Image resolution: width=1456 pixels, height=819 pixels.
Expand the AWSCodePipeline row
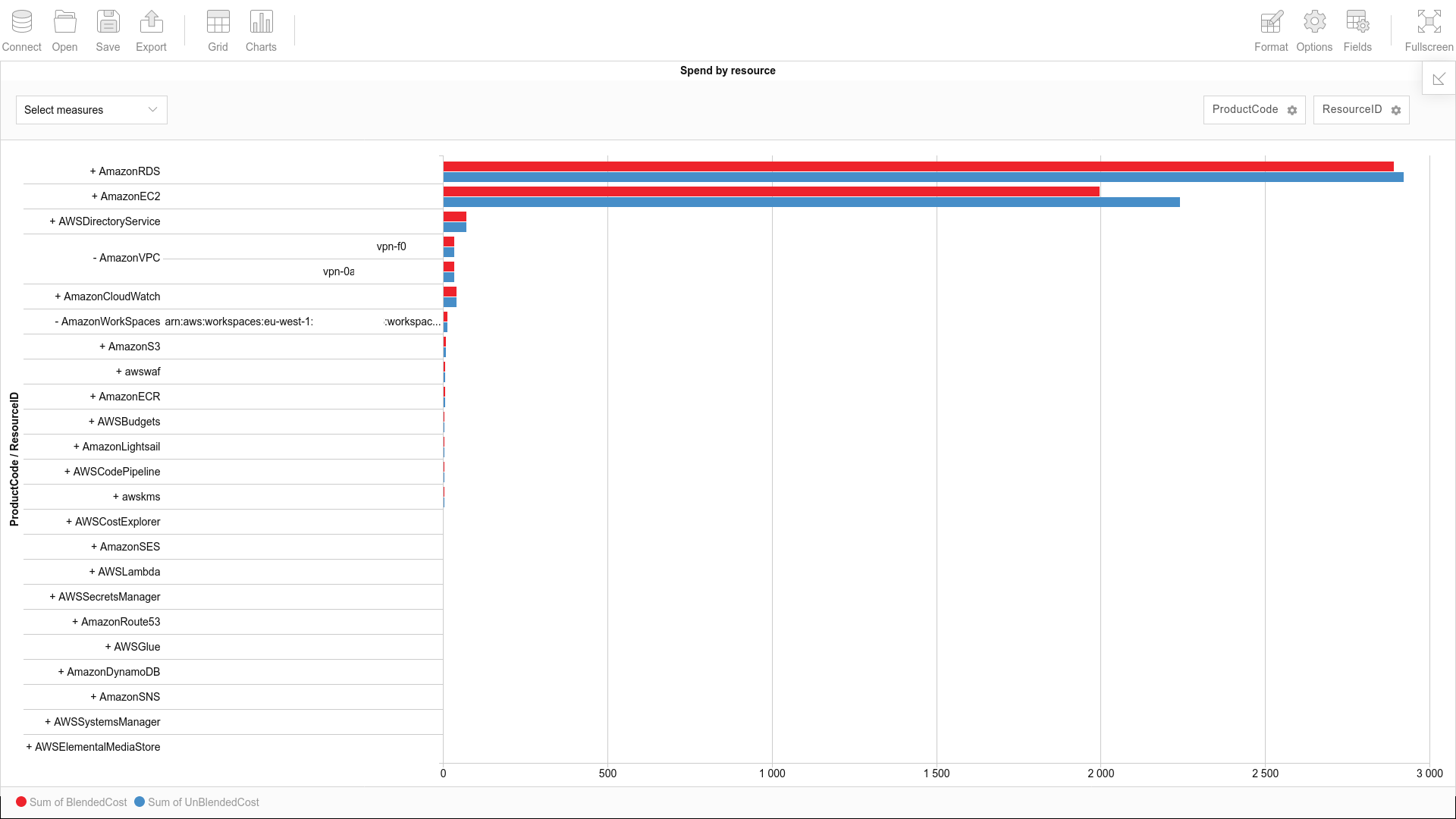[x=112, y=472]
